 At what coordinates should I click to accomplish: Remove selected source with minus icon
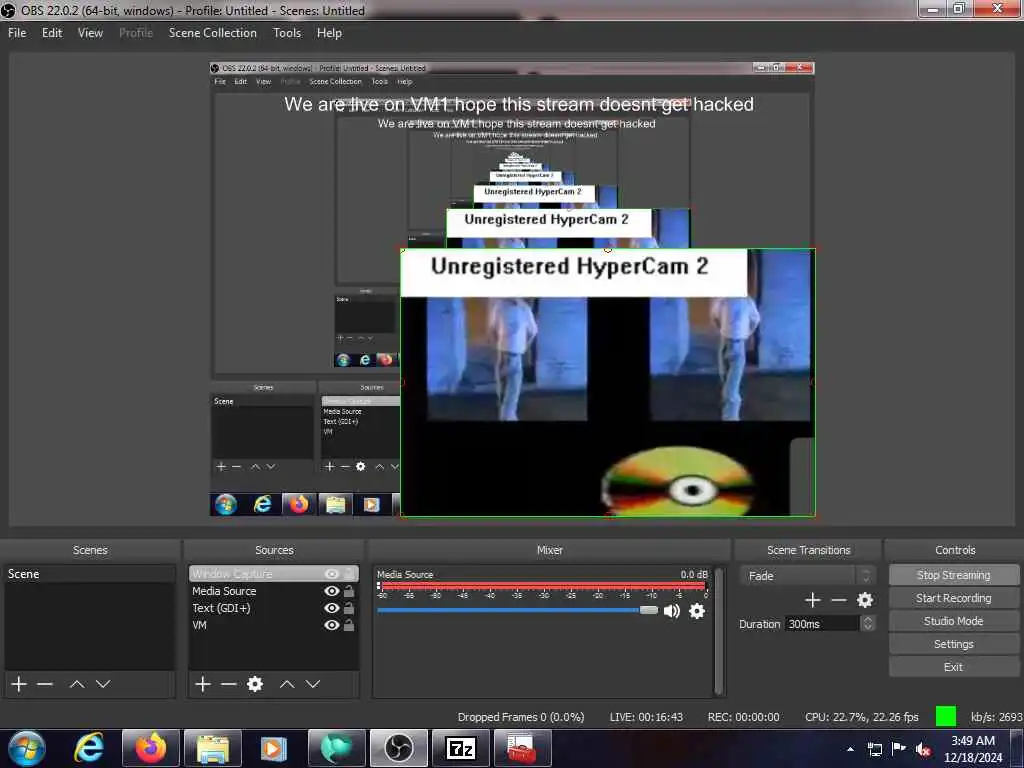click(x=229, y=684)
